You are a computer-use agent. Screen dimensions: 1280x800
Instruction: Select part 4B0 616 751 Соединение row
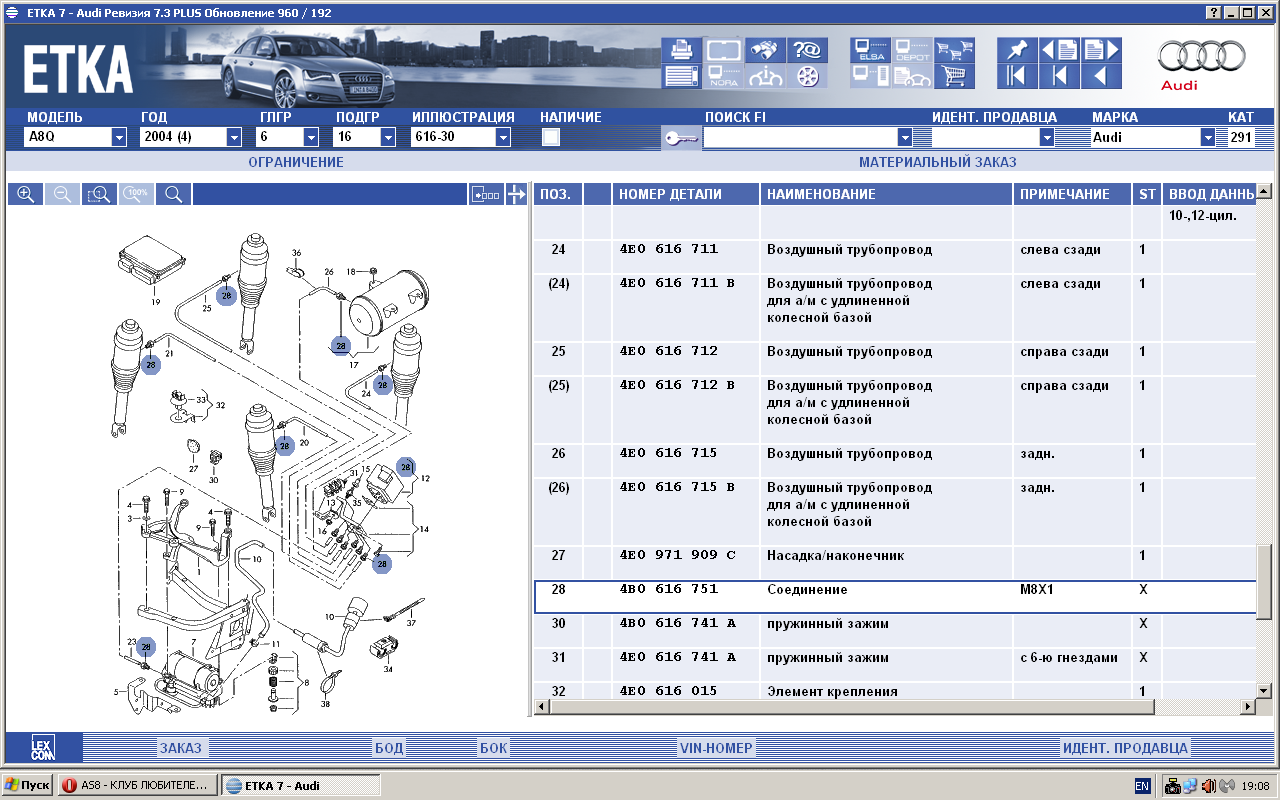[x=895, y=597]
